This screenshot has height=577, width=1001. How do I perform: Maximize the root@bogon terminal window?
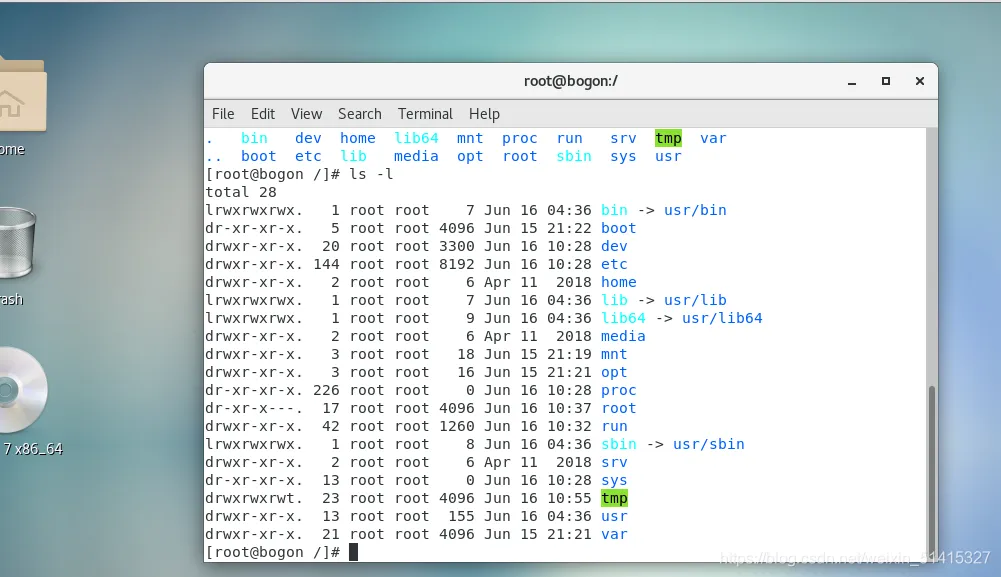[x=885, y=81]
